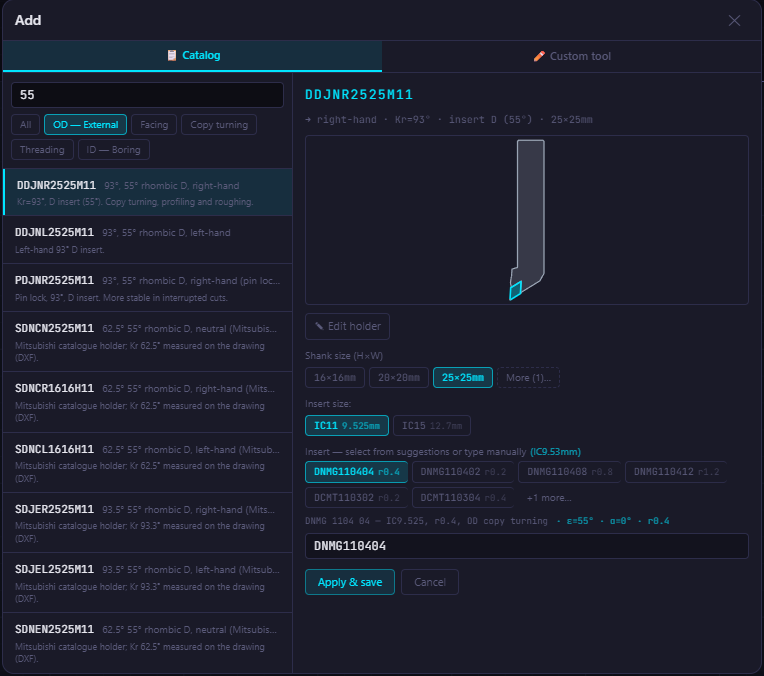This screenshot has height=676, width=764.
Task: Choose the 16×16mm shank size
Action: click(x=335, y=378)
